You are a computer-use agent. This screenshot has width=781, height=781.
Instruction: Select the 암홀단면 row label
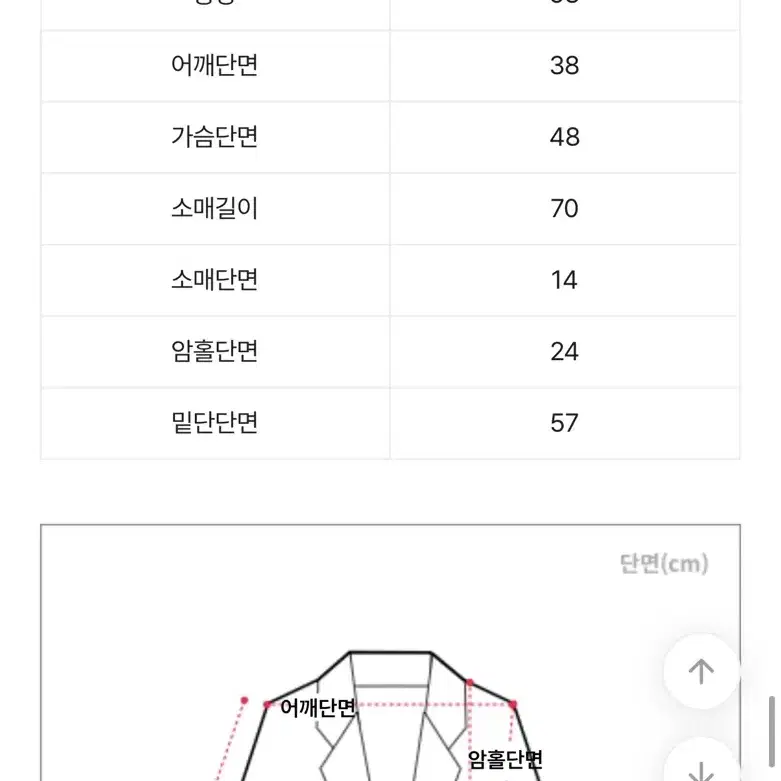pos(215,351)
